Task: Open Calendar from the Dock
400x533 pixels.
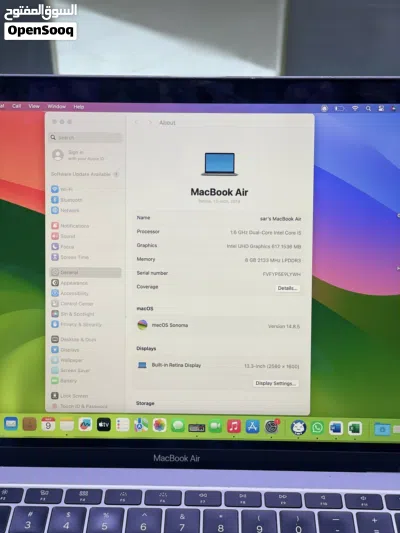Action: pos(48,424)
